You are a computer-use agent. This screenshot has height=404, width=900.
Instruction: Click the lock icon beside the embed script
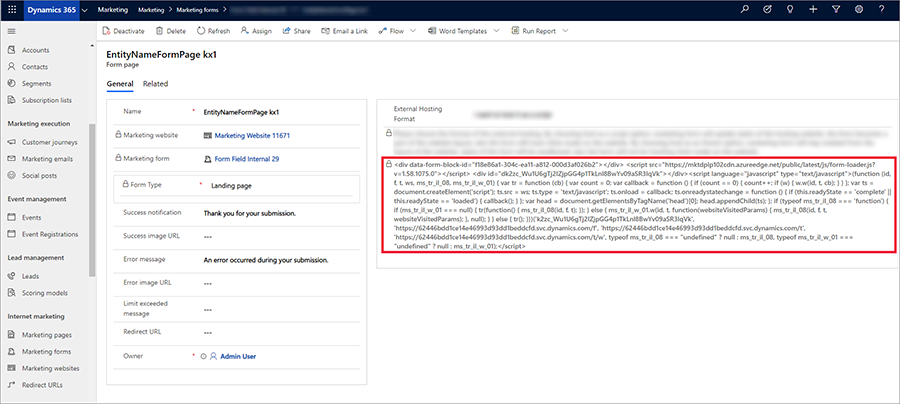click(389, 164)
